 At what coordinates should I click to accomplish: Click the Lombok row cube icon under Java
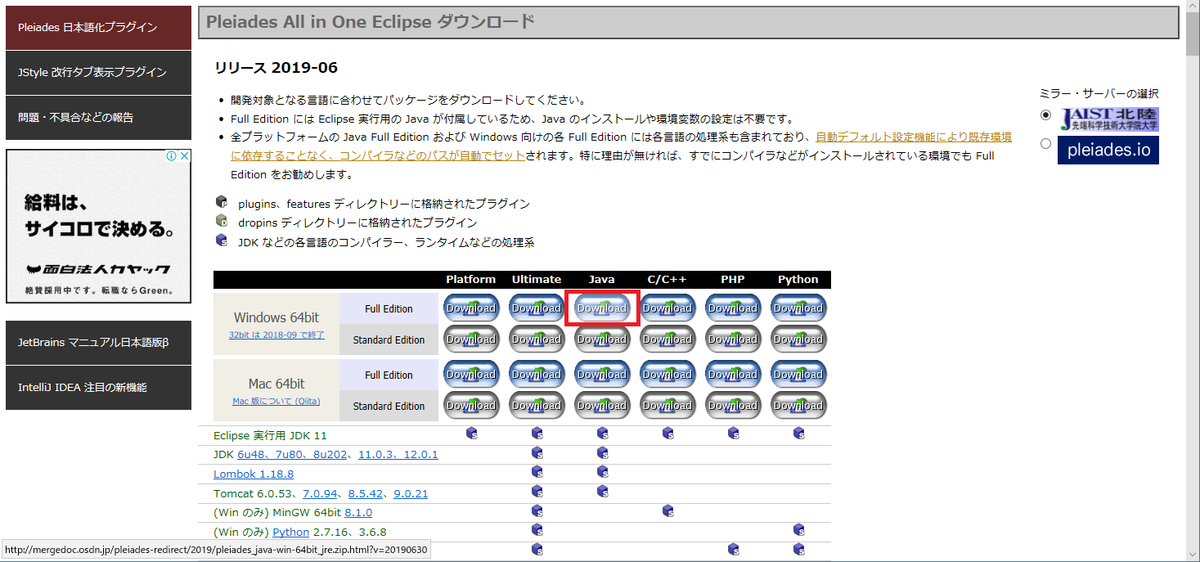coord(603,472)
